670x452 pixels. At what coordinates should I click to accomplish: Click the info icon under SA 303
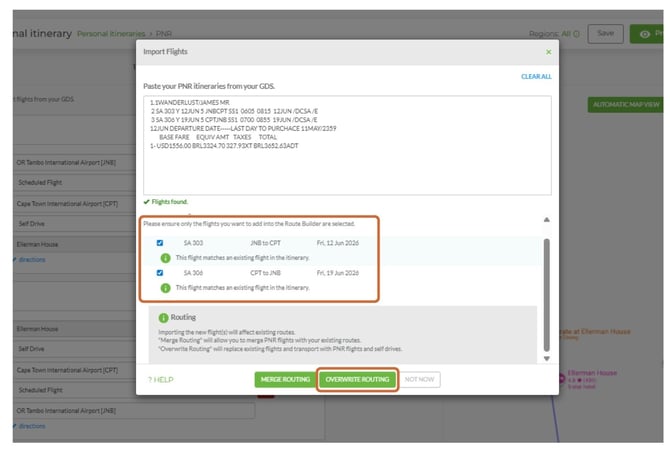165,258
